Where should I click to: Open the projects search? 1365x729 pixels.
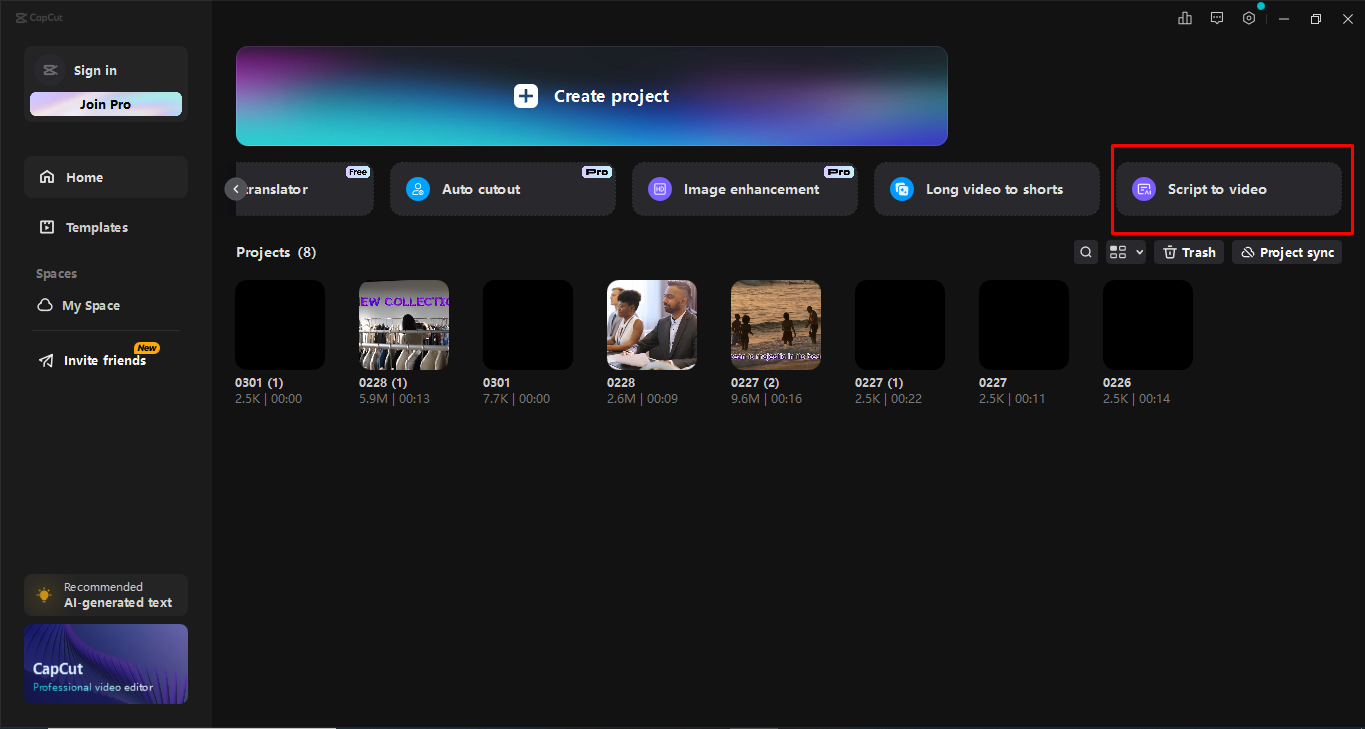pos(1085,251)
